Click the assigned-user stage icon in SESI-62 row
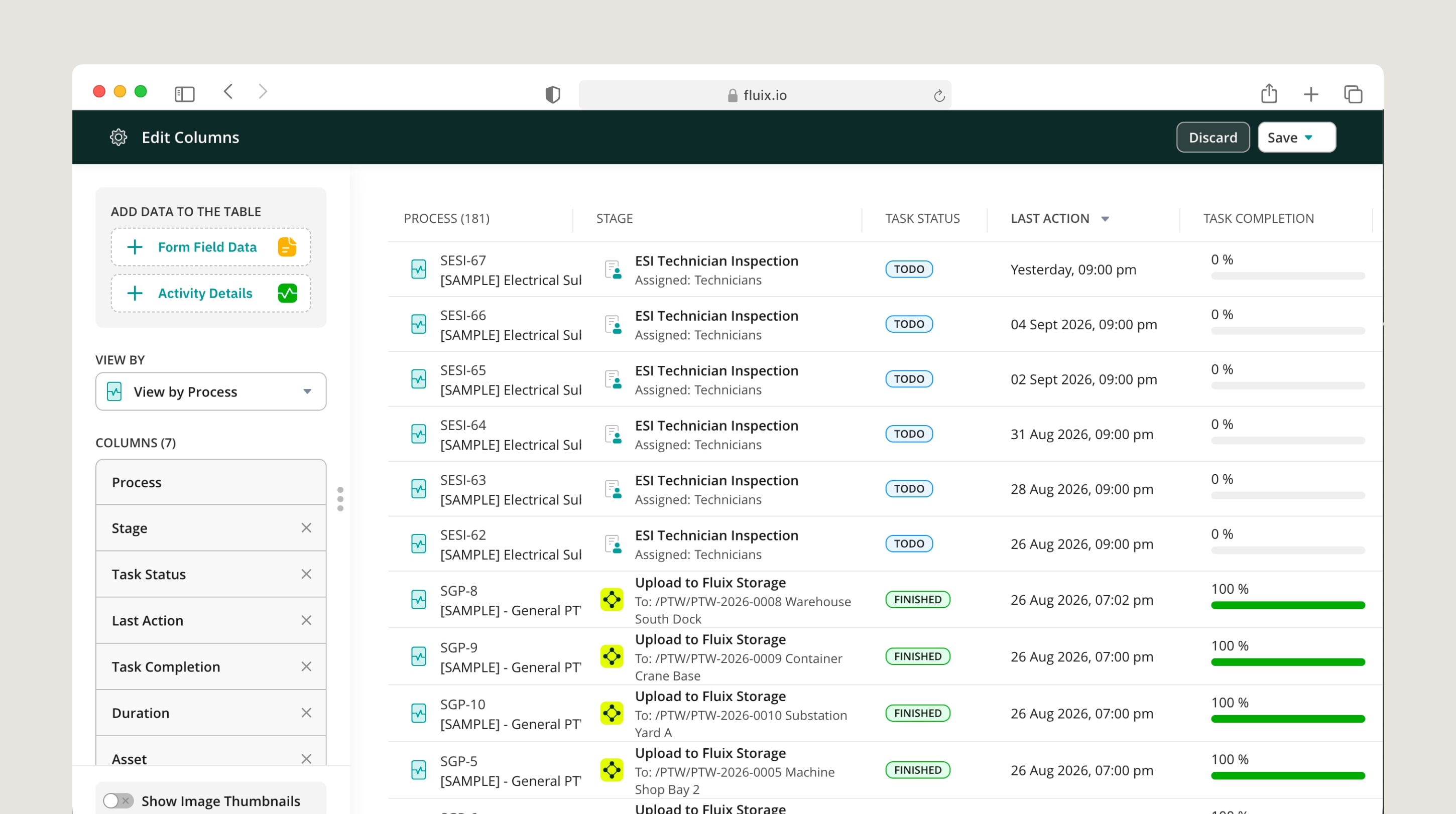1456x814 pixels. 613,544
